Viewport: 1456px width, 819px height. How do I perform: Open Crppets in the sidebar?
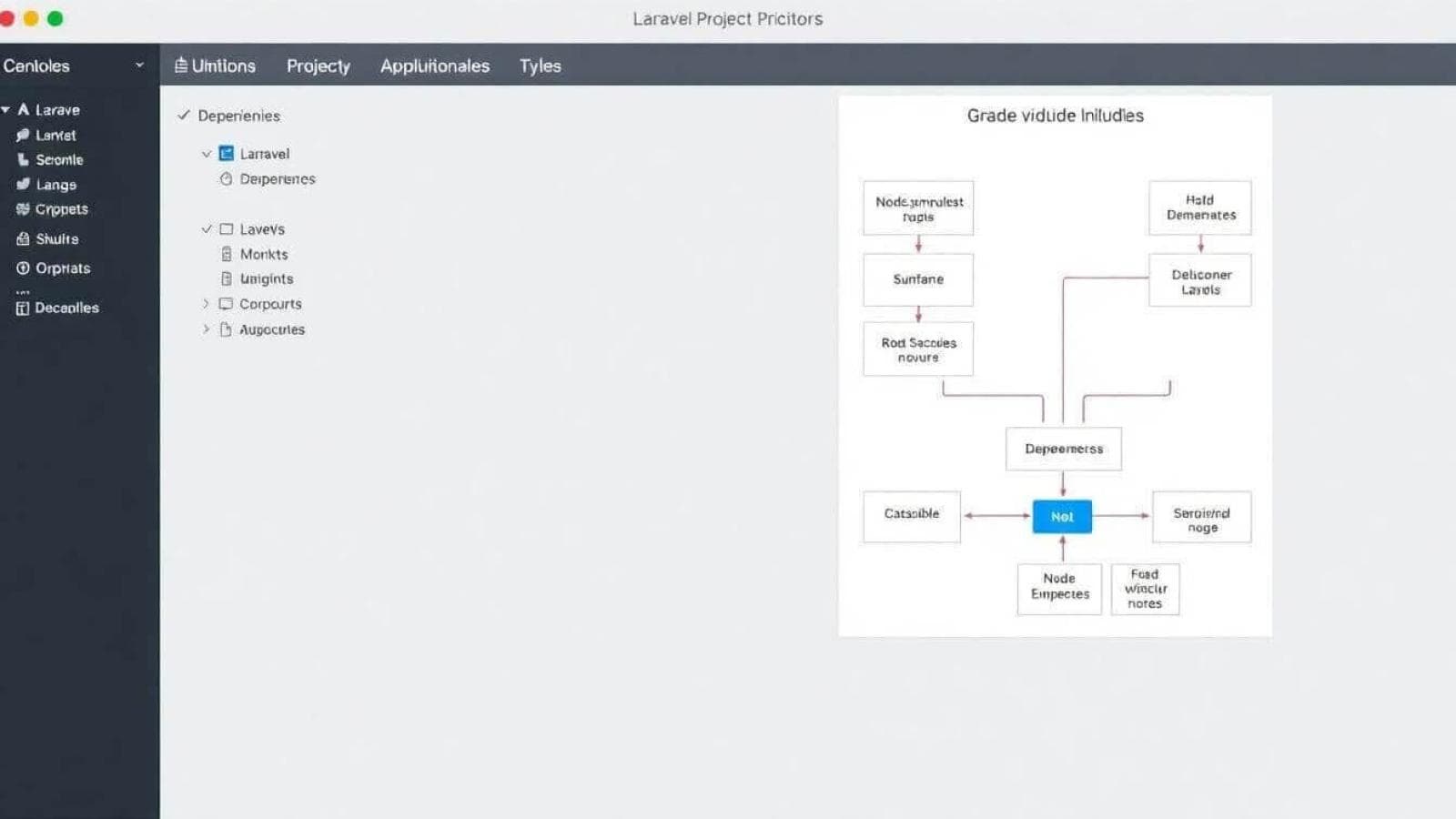pos(61,209)
